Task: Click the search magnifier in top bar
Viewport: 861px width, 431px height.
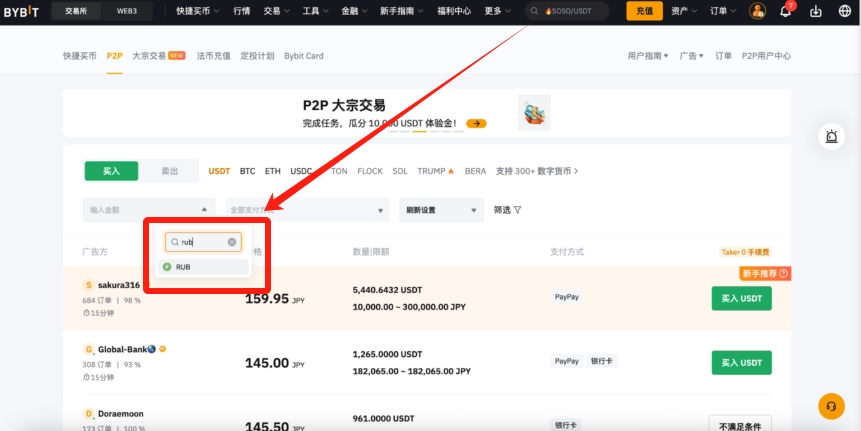Action: coord(534,11)
